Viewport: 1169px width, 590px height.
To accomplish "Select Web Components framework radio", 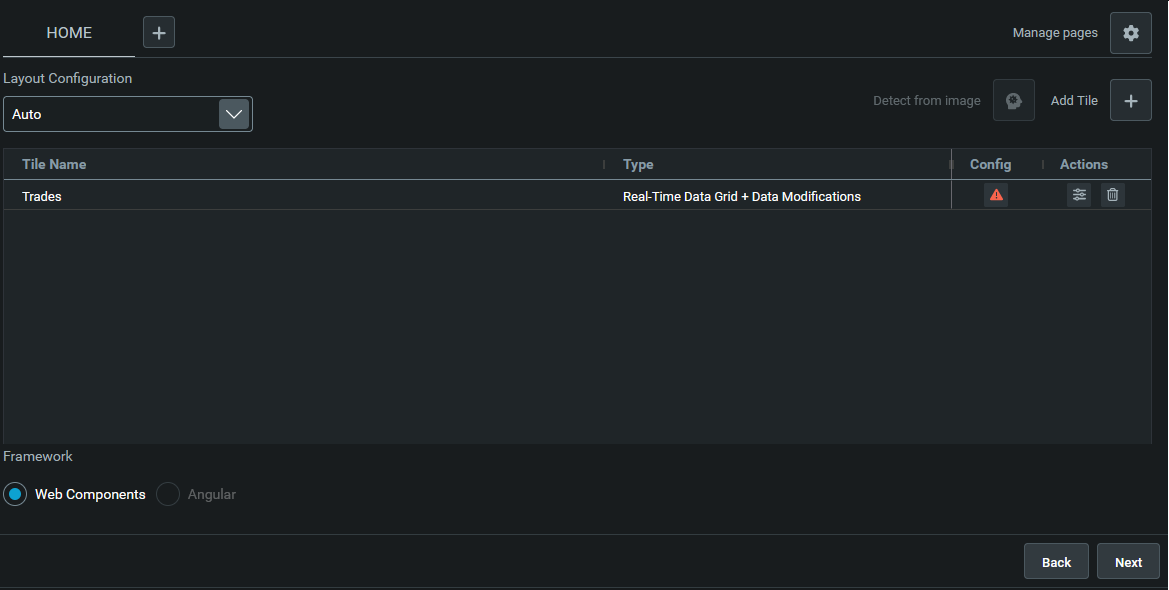I will click(15, 494).
